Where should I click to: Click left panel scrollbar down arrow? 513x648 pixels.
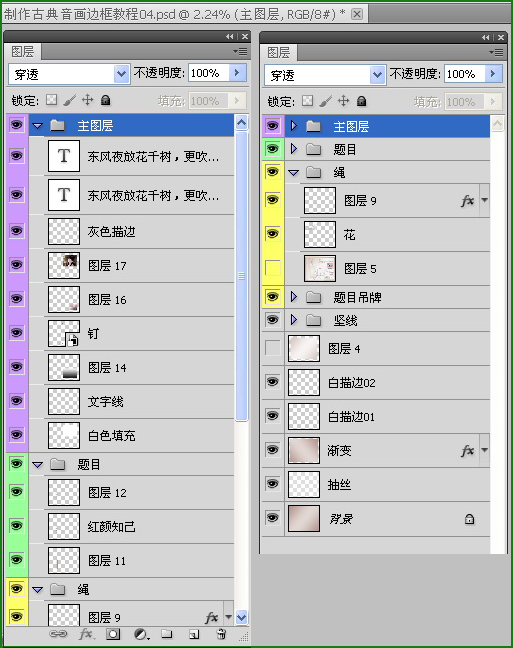tap(241, 617)
